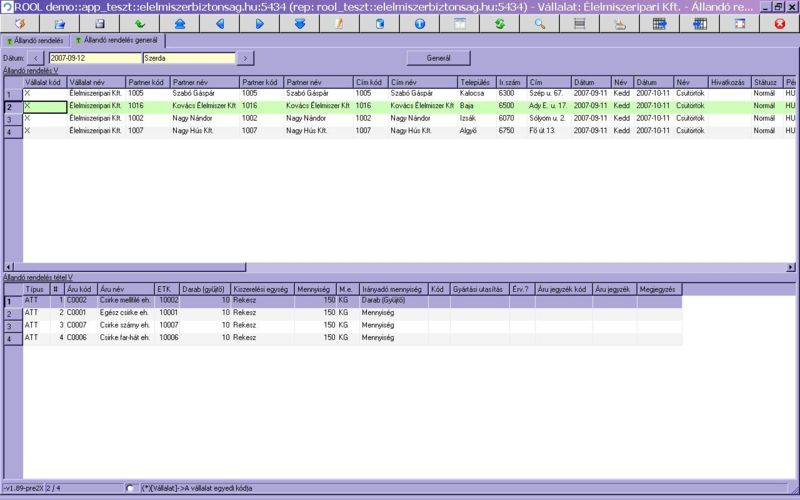The height and width of the screenshot is (500, 800).
Task: Toggle the X mark in row 1
Action: pyautogui.click(x=28, y=93)
